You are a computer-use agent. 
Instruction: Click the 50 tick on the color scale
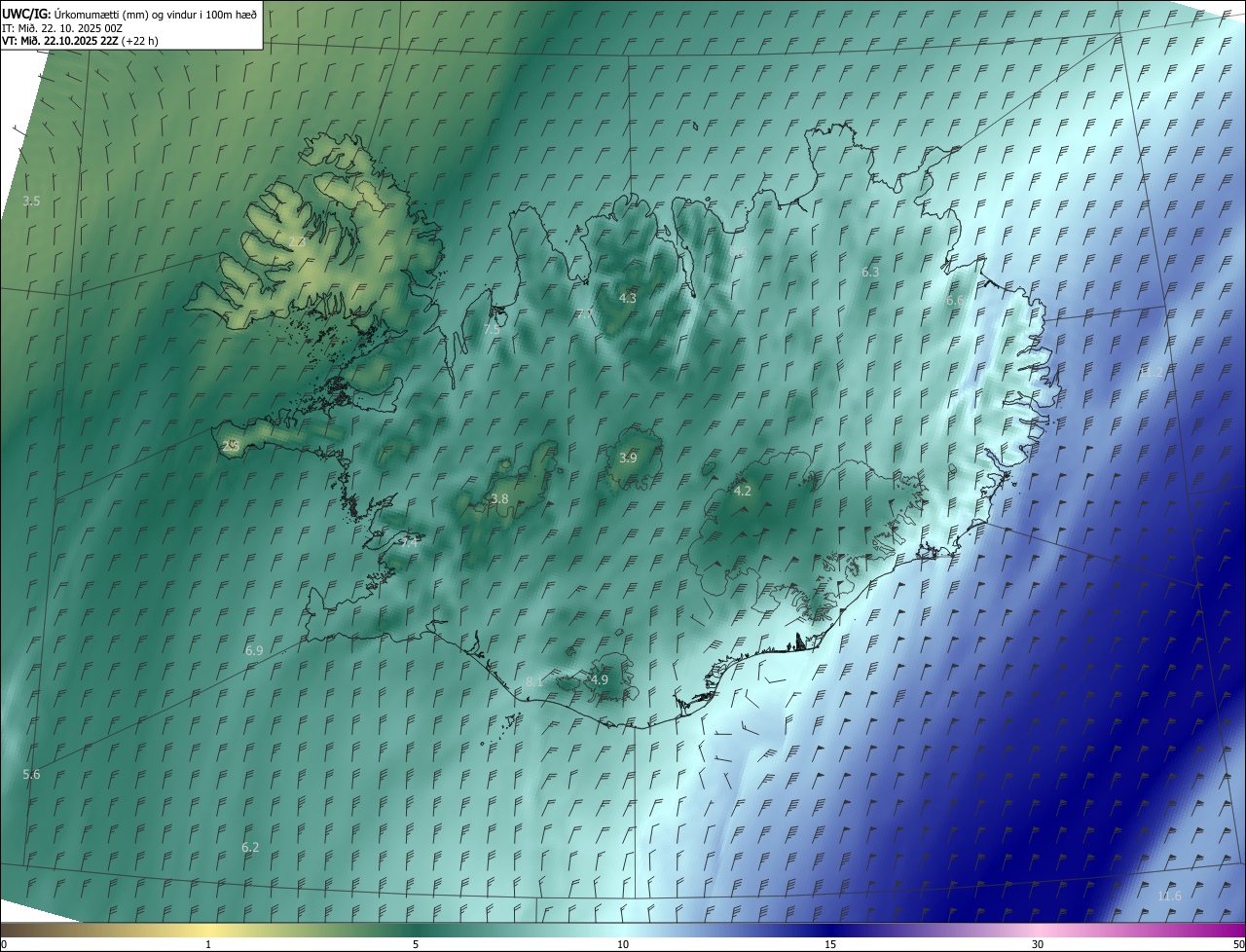click(1238, 944)
